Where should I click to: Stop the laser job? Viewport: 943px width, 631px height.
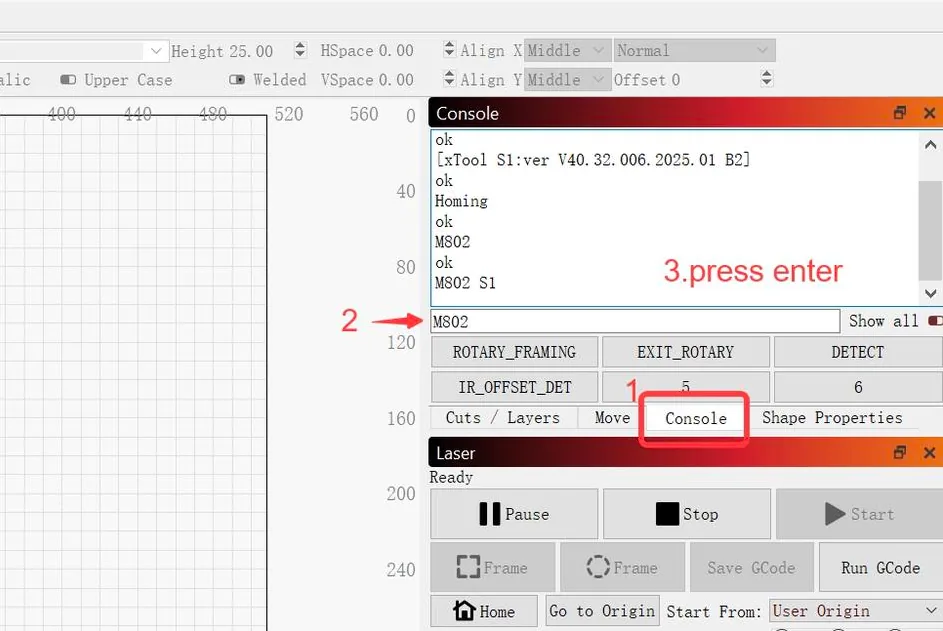(687, 514)
